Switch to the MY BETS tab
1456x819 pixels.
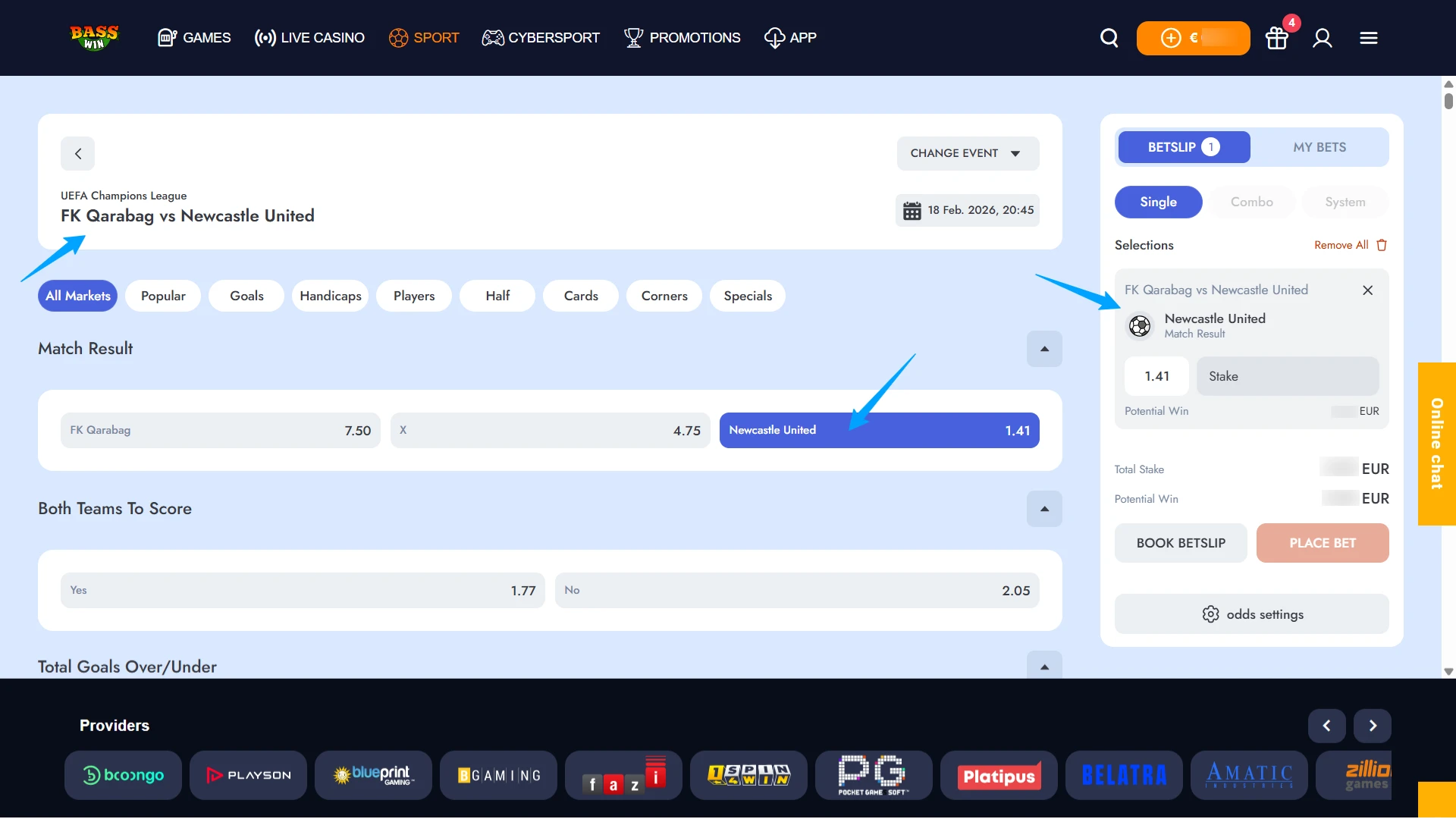[x=1319, y=146]
